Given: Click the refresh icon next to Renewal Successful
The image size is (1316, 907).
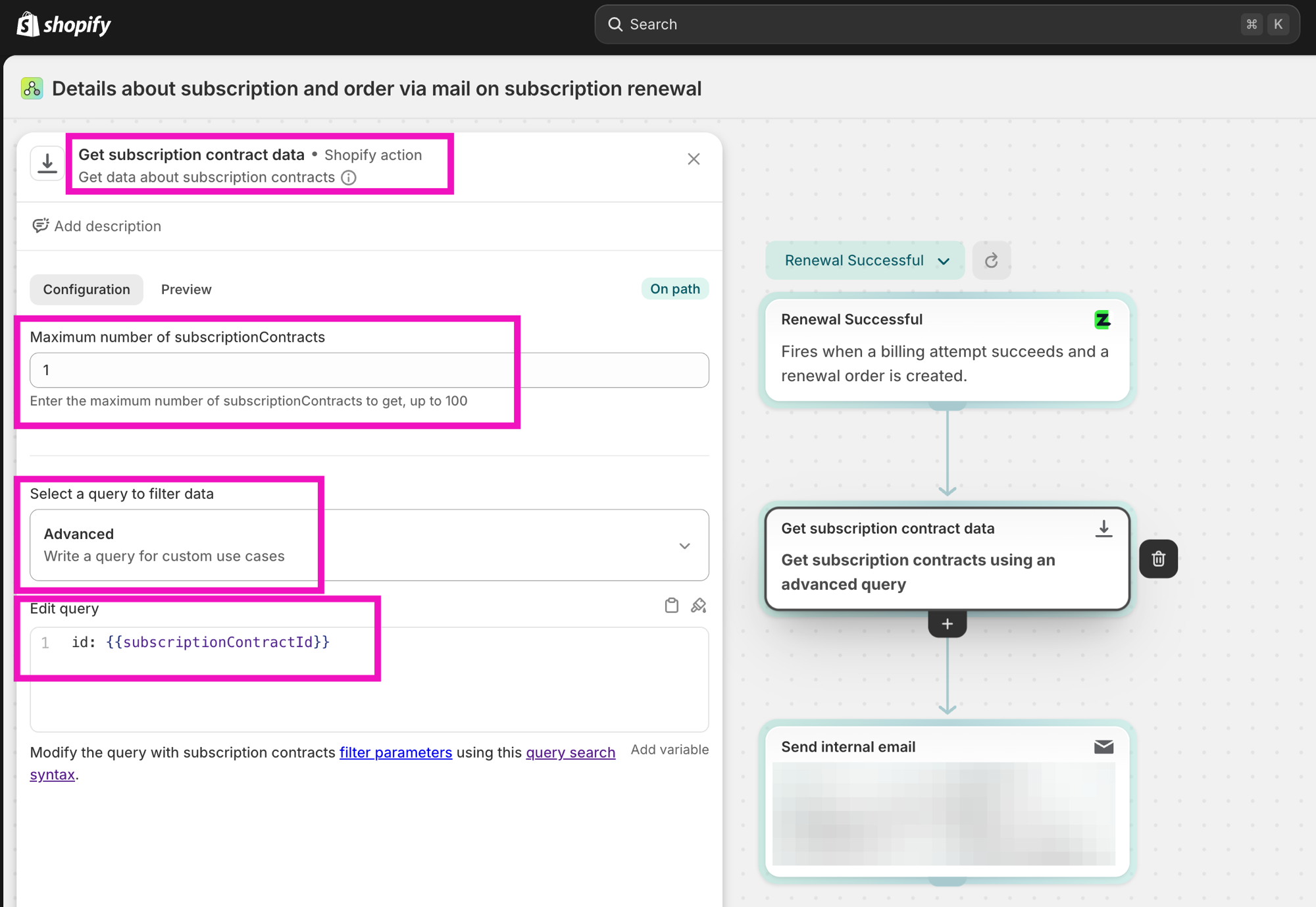Looking at the screenshot, I should (x=991, y=261).
